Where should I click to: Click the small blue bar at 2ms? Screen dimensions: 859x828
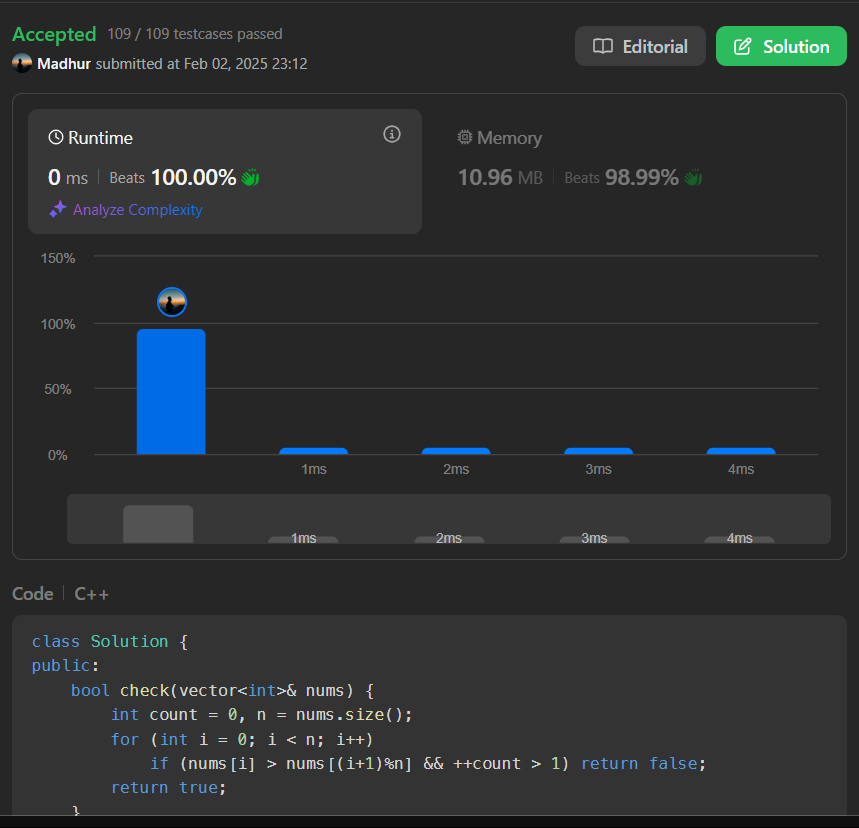coord(456,451)
